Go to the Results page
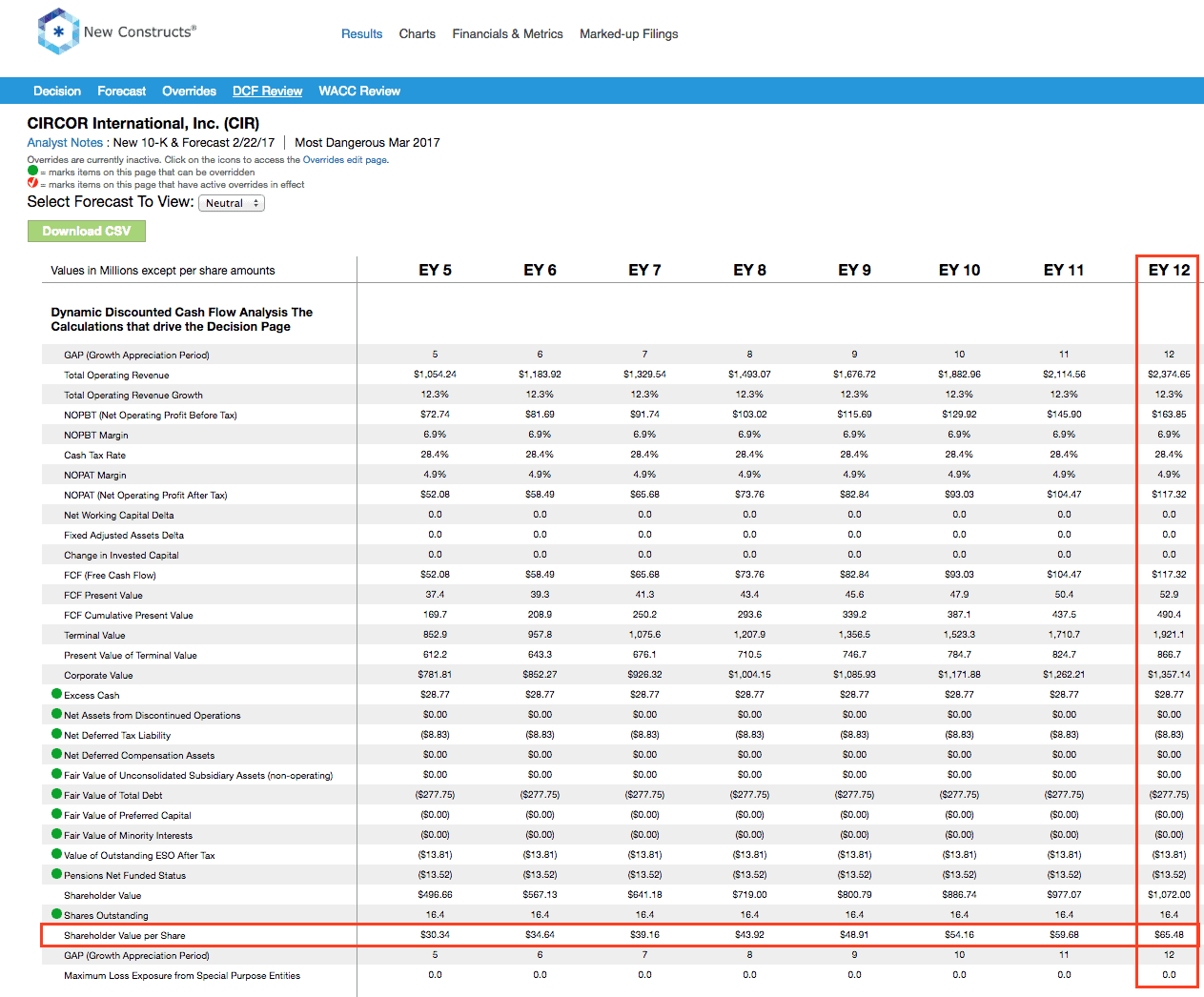Screen dimensions: 1204x997 point(362,33)
